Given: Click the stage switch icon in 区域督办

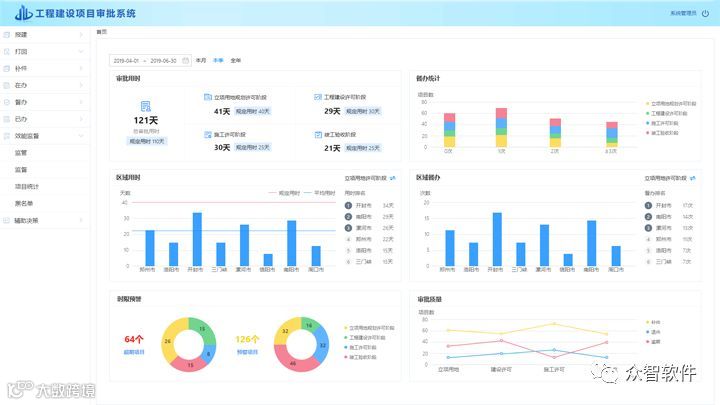Looking at the screenshot, I should click(x=692, y=178).
